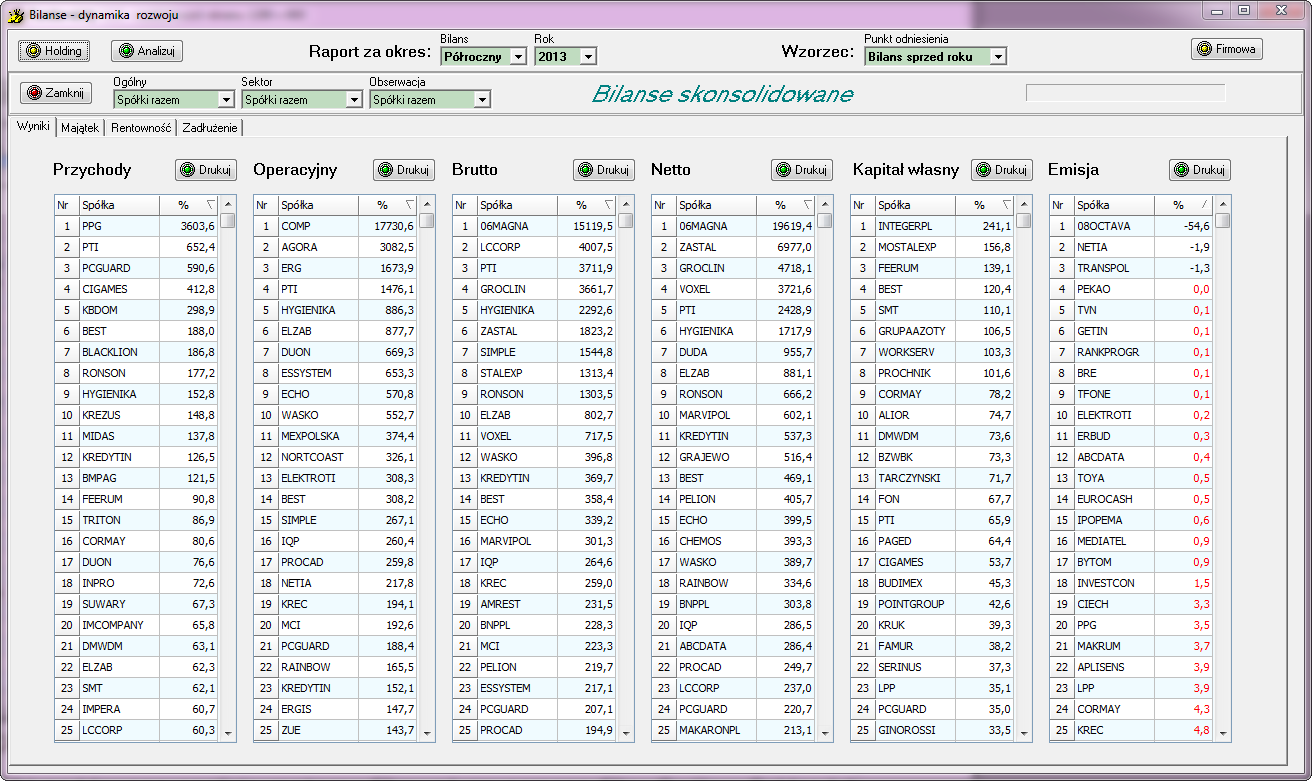Click Drukuj next to Brutto
The image size is (1312, 781).
(x=604, y=170)
